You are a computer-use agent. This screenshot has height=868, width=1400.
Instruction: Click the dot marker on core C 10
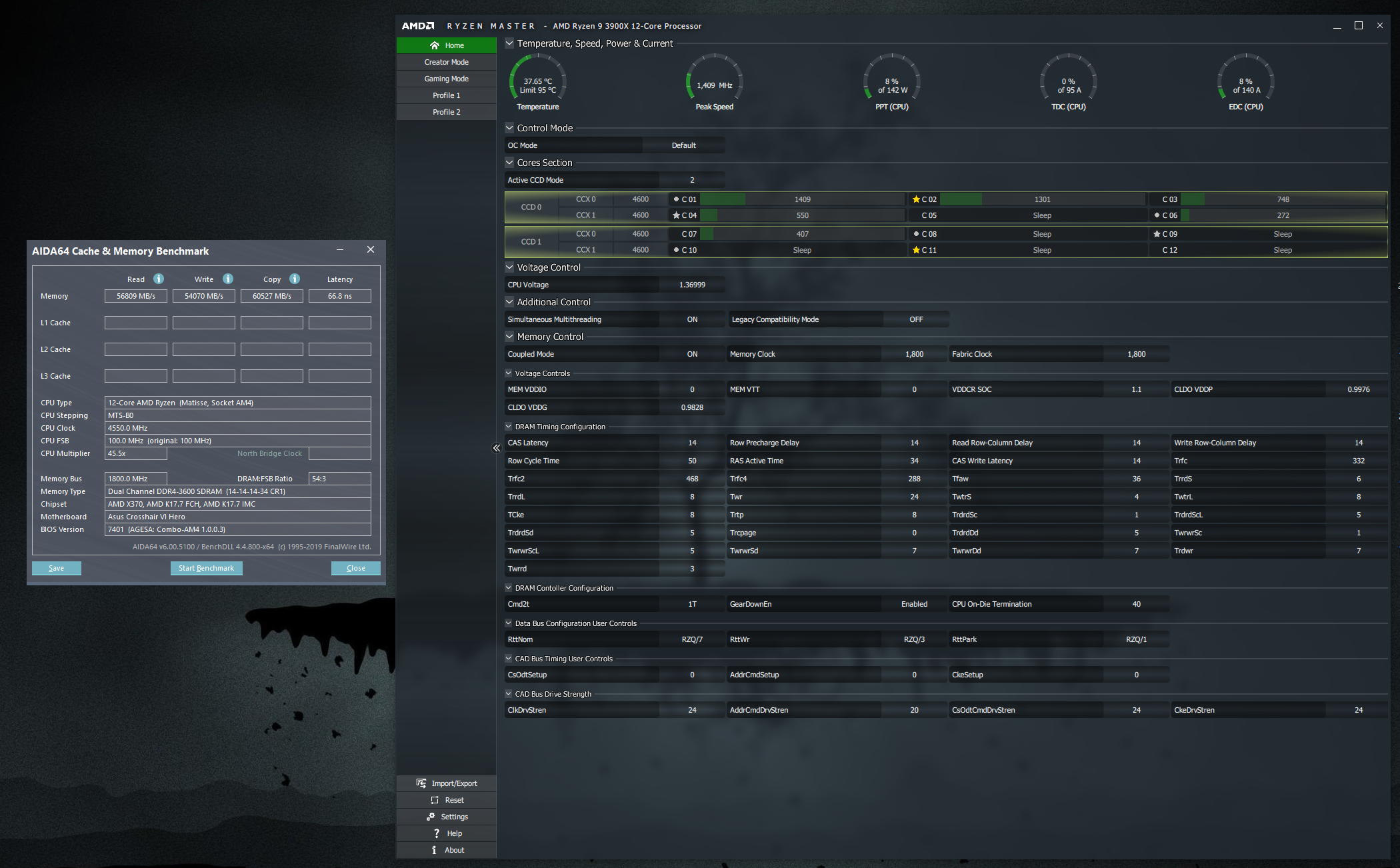(x=676, y=250)
